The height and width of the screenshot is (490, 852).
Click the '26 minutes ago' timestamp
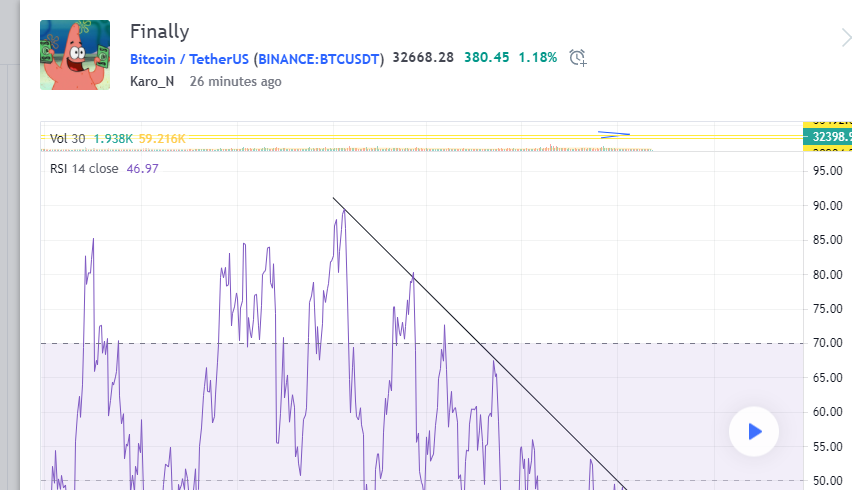pos(235,81)
